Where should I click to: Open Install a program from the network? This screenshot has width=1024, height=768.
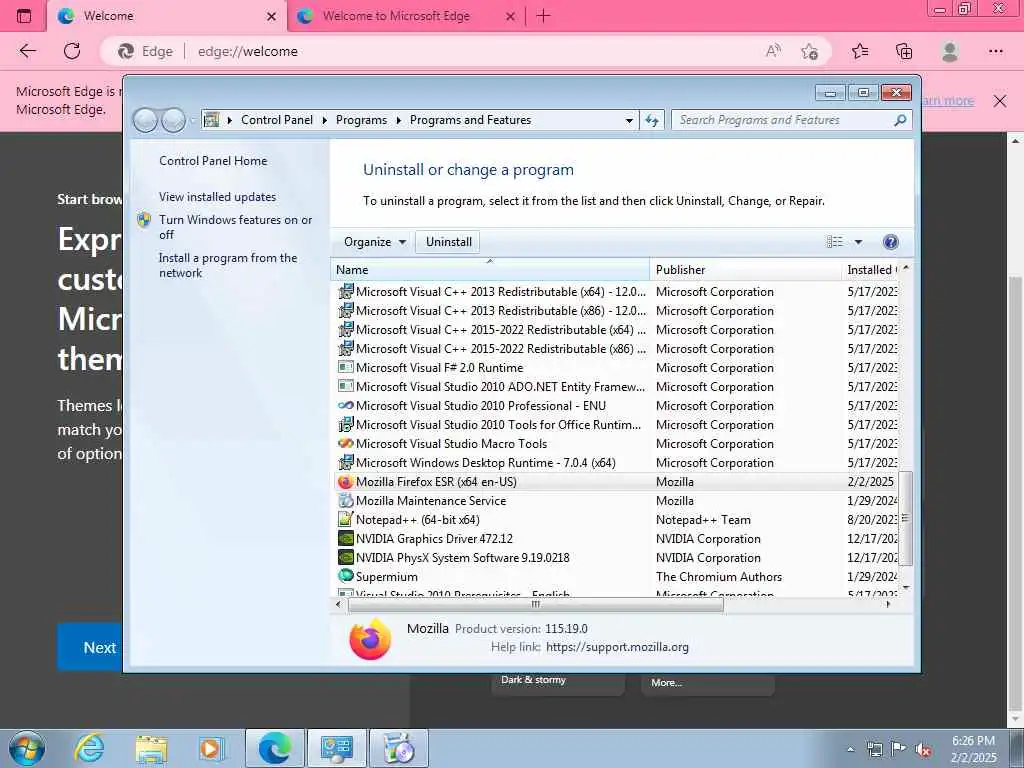point(228,265)
